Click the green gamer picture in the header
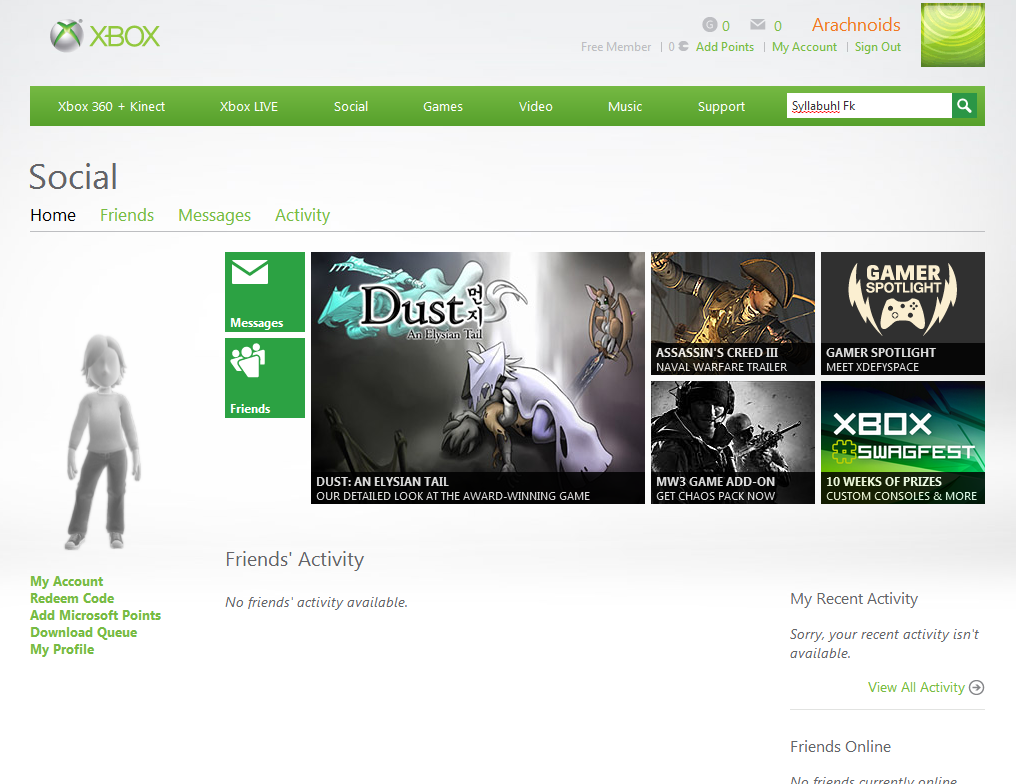The width and height of the screenshot is (1016, 784). pos(952,34)
